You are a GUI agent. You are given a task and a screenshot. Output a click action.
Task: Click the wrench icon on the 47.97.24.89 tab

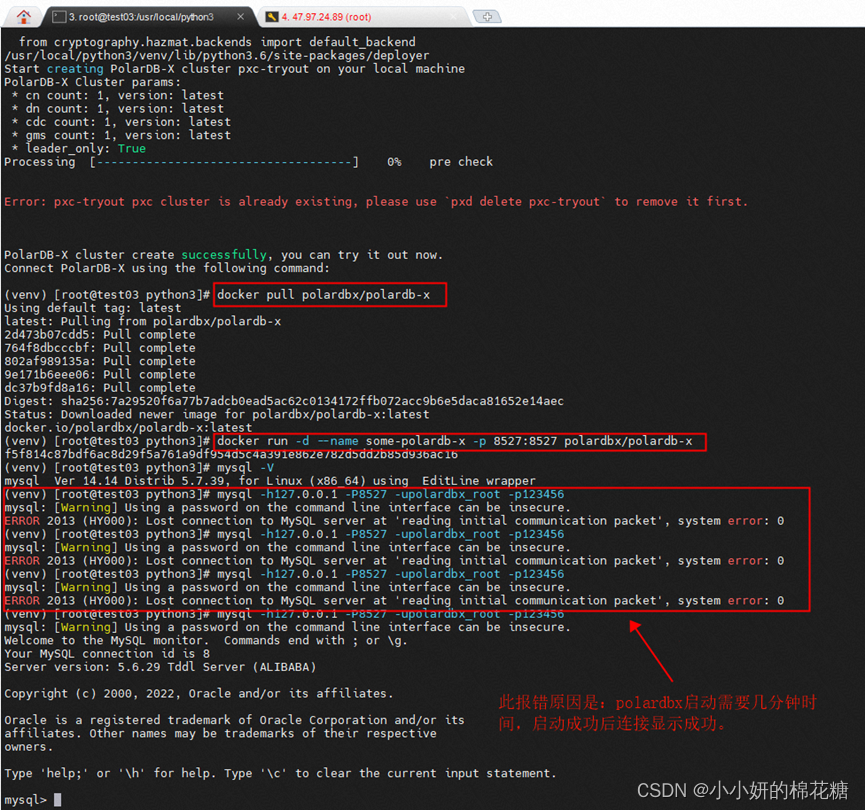[272, 17]
